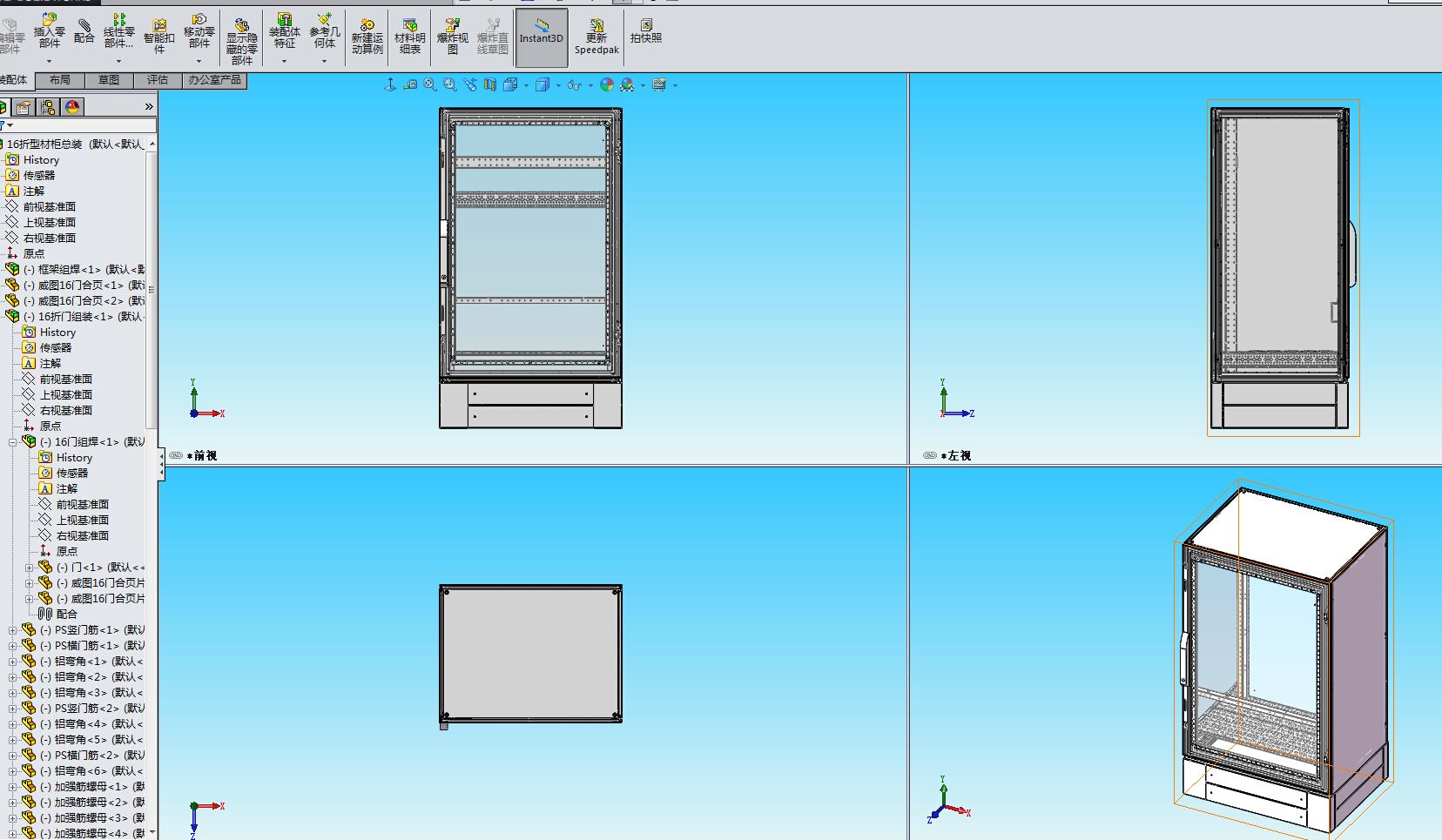Open the 参考几何体 dropdown arrow
The image size is (1442, 840).
325,61
